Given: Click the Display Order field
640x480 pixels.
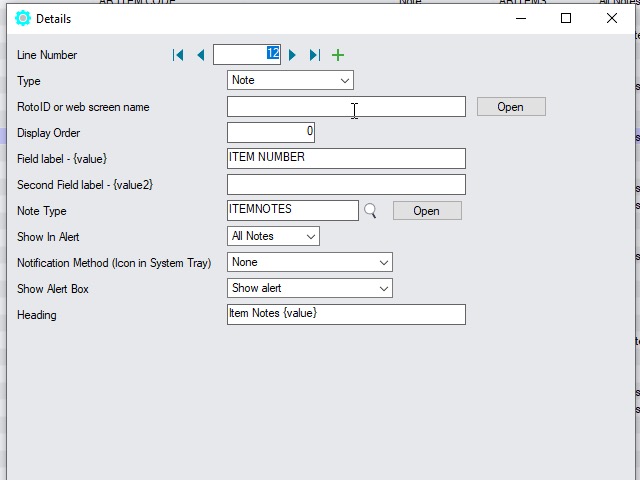Looking at the screenshot, I should coord(270,132).
